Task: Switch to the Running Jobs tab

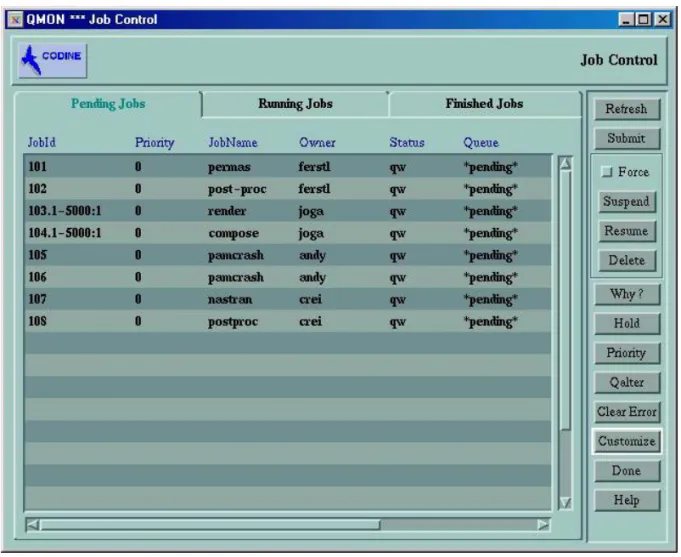Action: (x=295, y=104)
